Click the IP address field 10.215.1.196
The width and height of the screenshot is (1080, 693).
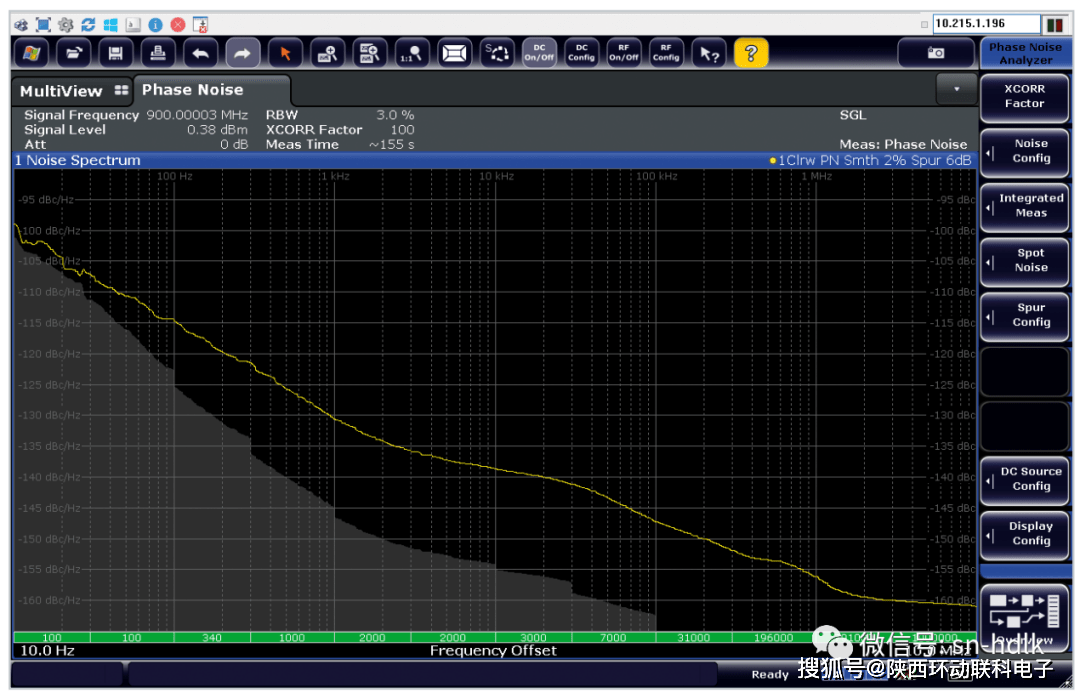(x=983, y=24)
